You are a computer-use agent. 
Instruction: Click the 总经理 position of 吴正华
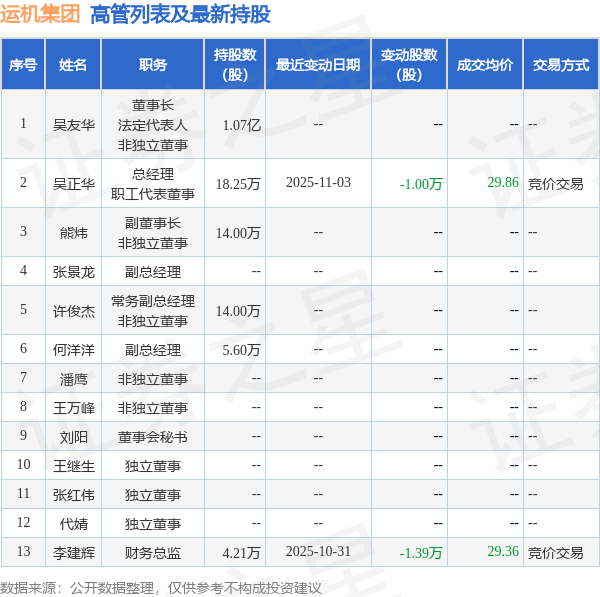tap(153, 174)
